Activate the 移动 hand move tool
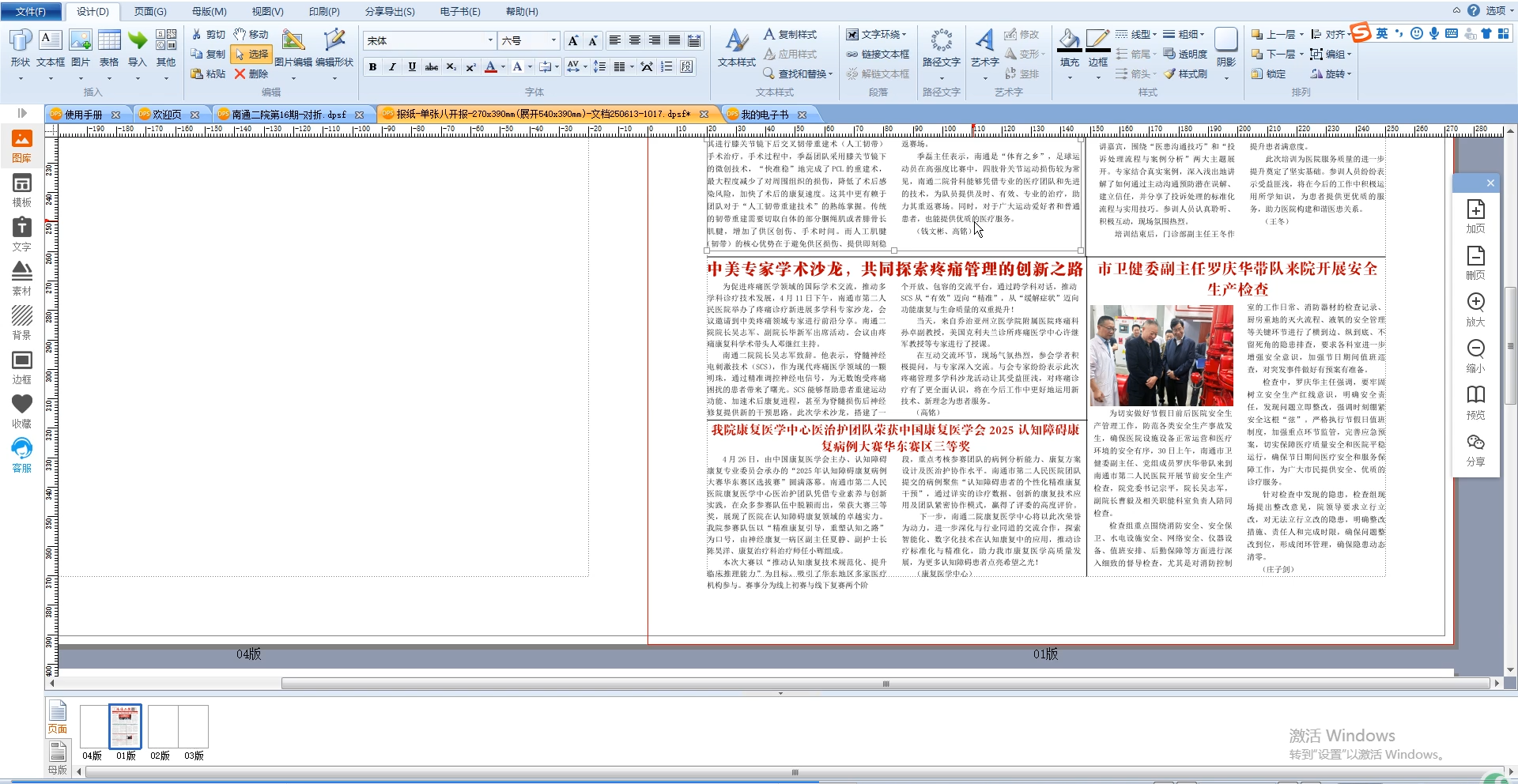The width and height of the screenshot is (1518, 784). [251, 35]
